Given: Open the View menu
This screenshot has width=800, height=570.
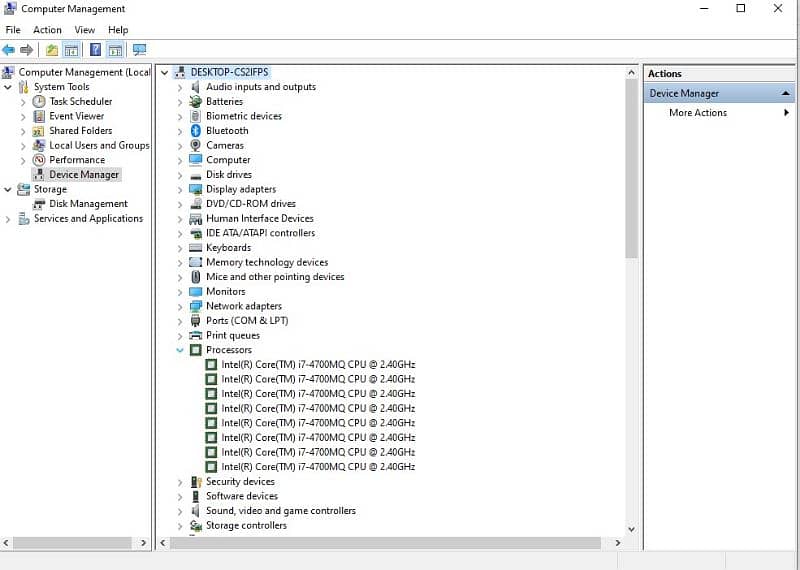Looking at the screenshot, I should click(84, 30).
